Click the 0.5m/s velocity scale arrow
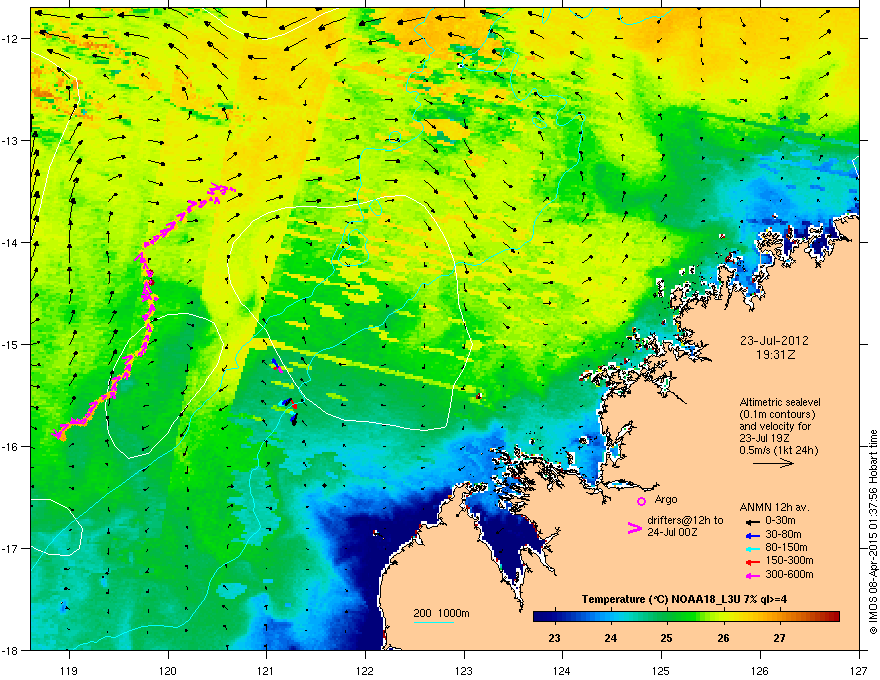Image resolution: width=880 pixels, height=680 pixels. point(773,463)
